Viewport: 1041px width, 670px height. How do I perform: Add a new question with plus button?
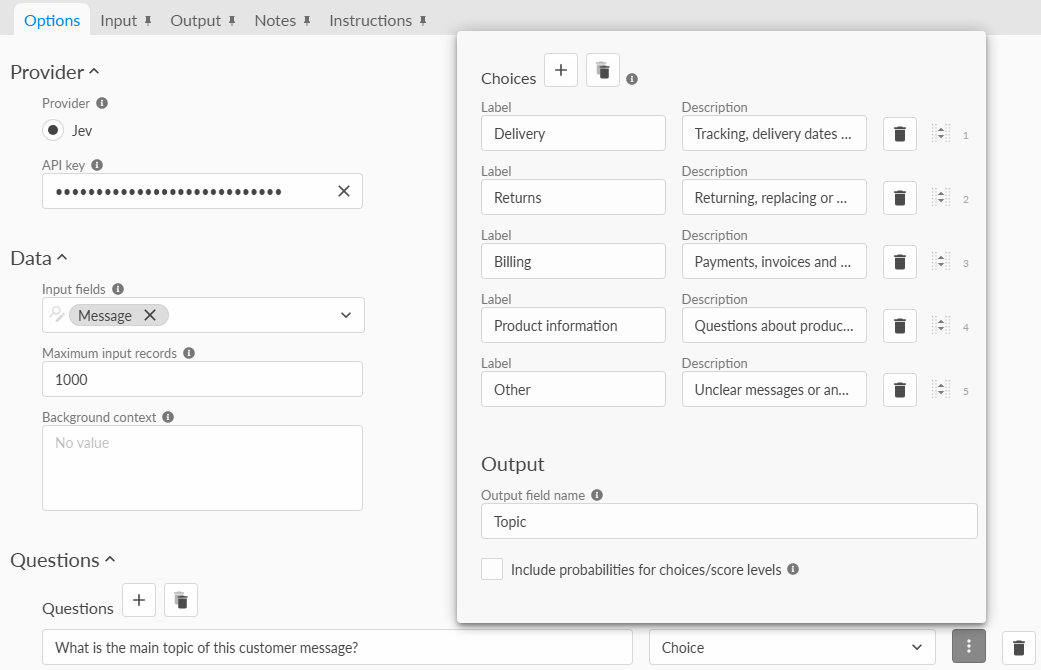click(x=139, y=600)
